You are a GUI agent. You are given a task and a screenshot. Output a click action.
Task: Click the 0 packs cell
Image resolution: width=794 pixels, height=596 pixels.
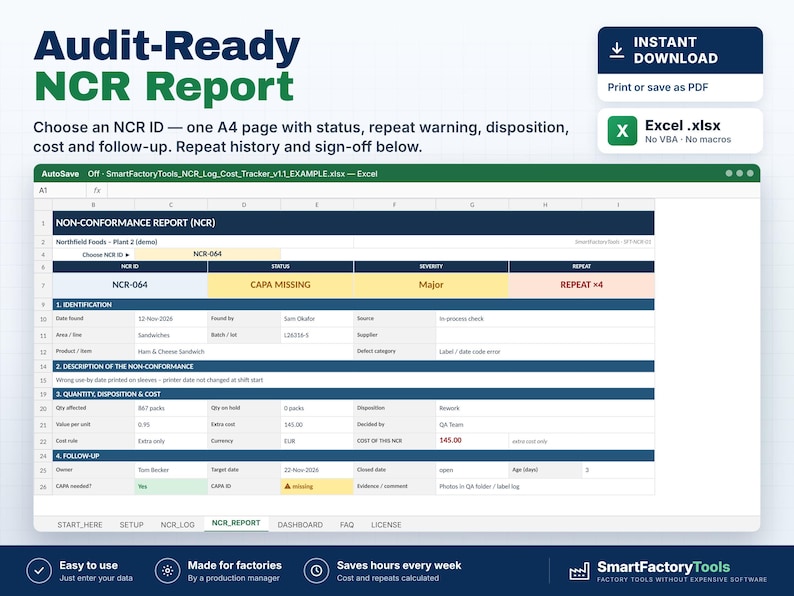(317, 408)
